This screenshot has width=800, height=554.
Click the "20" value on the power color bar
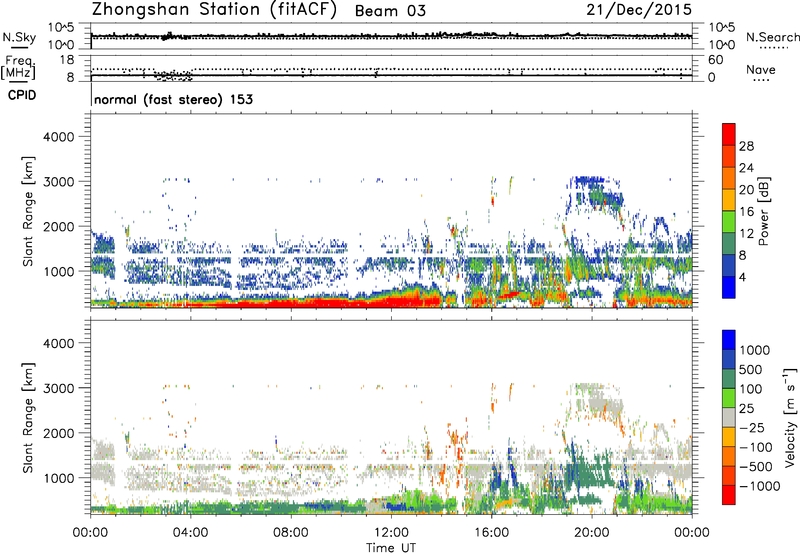click(x=746, y=190)
